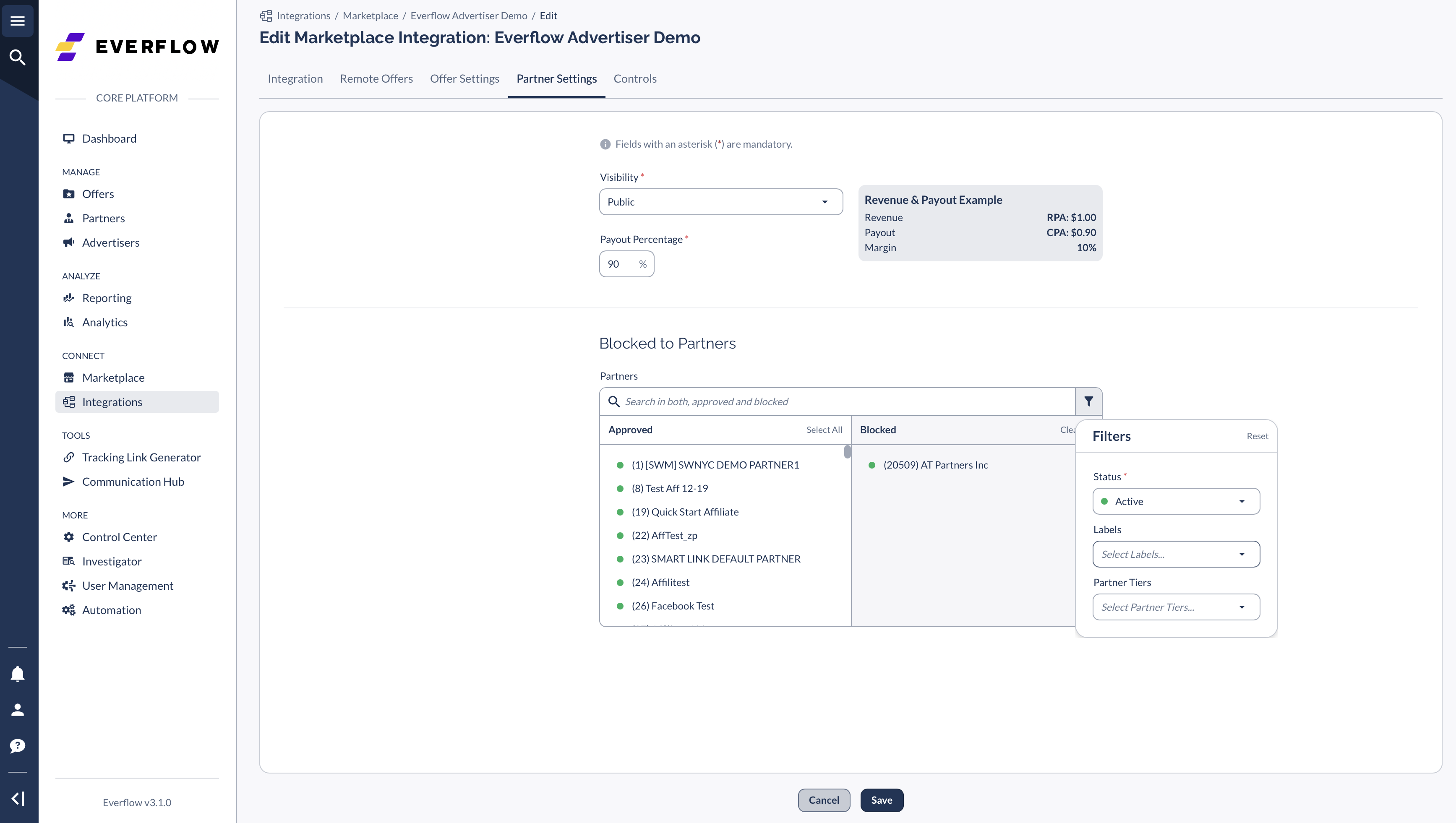
Task: Toggle the partner filter funnel icon
Action: 1088,401
